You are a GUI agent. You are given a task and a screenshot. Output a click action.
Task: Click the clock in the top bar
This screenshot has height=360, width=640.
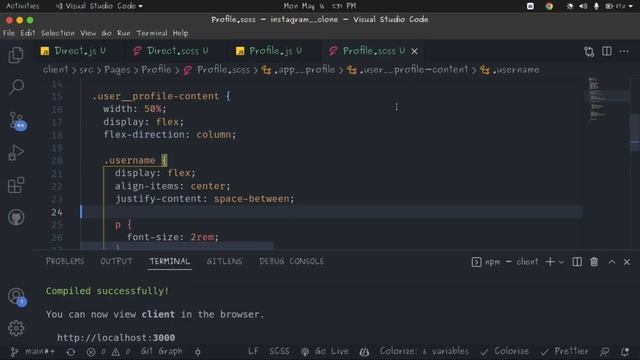(x=320, y=6)
